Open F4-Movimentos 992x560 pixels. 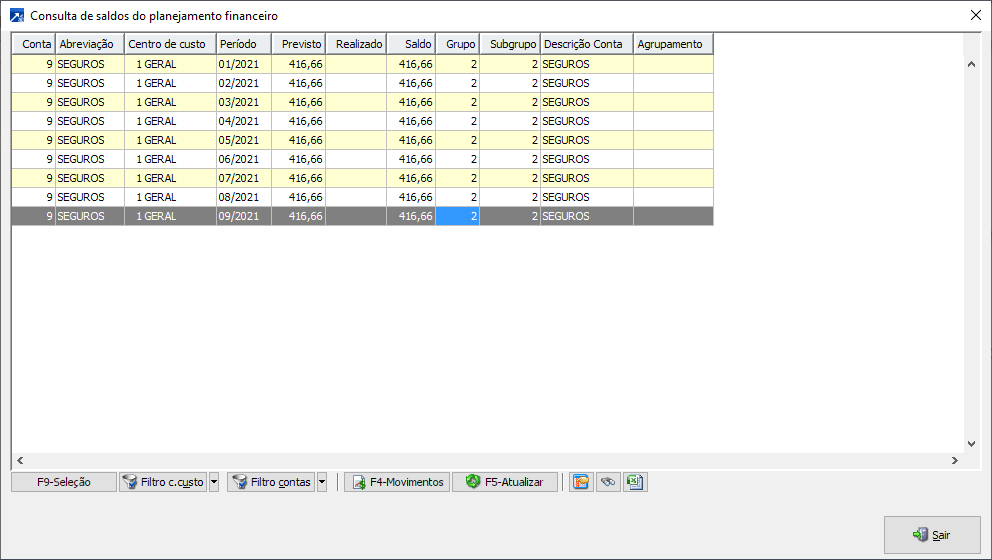(397, 482)
